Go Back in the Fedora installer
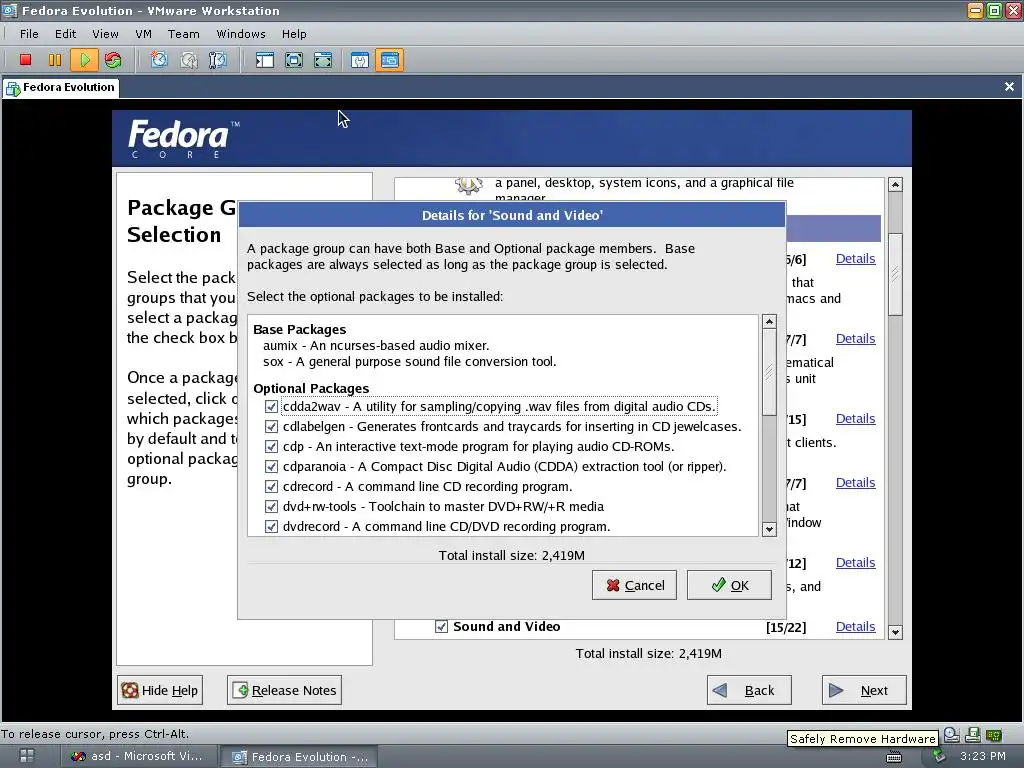This screenshot has width=1024, height=768. [x=749, y=690]
